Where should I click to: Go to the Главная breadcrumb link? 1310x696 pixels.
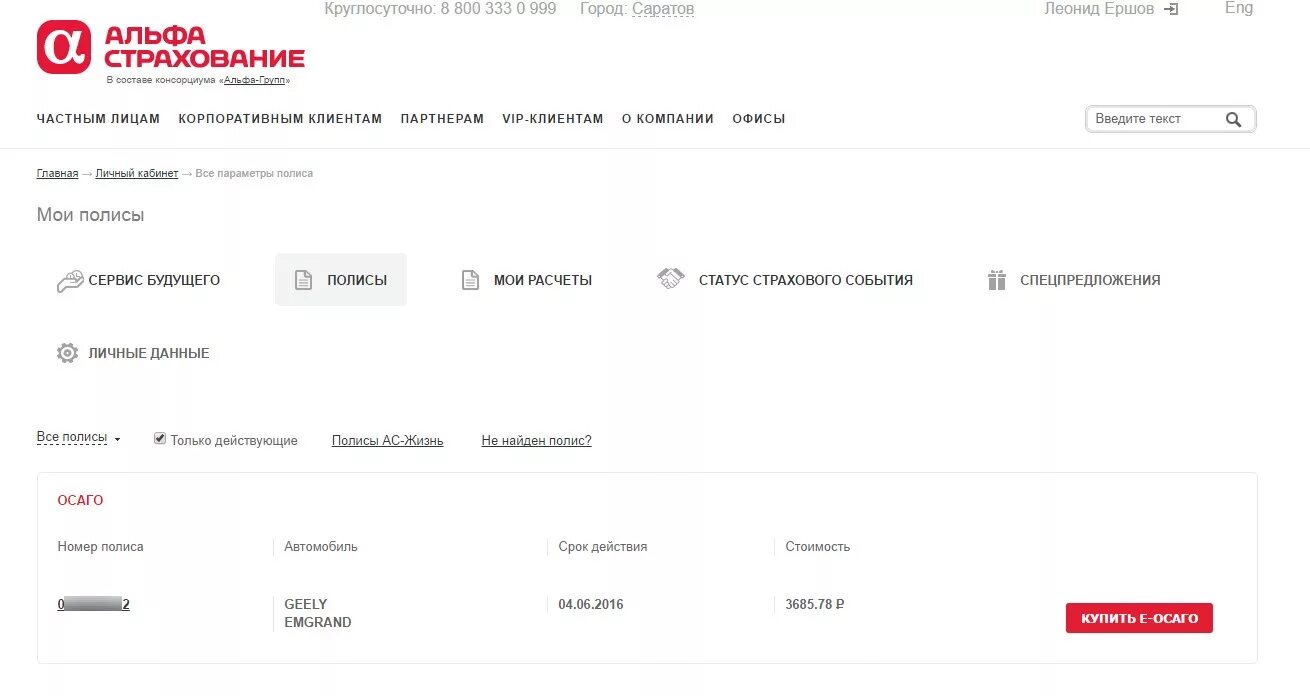tap(57, 174)
